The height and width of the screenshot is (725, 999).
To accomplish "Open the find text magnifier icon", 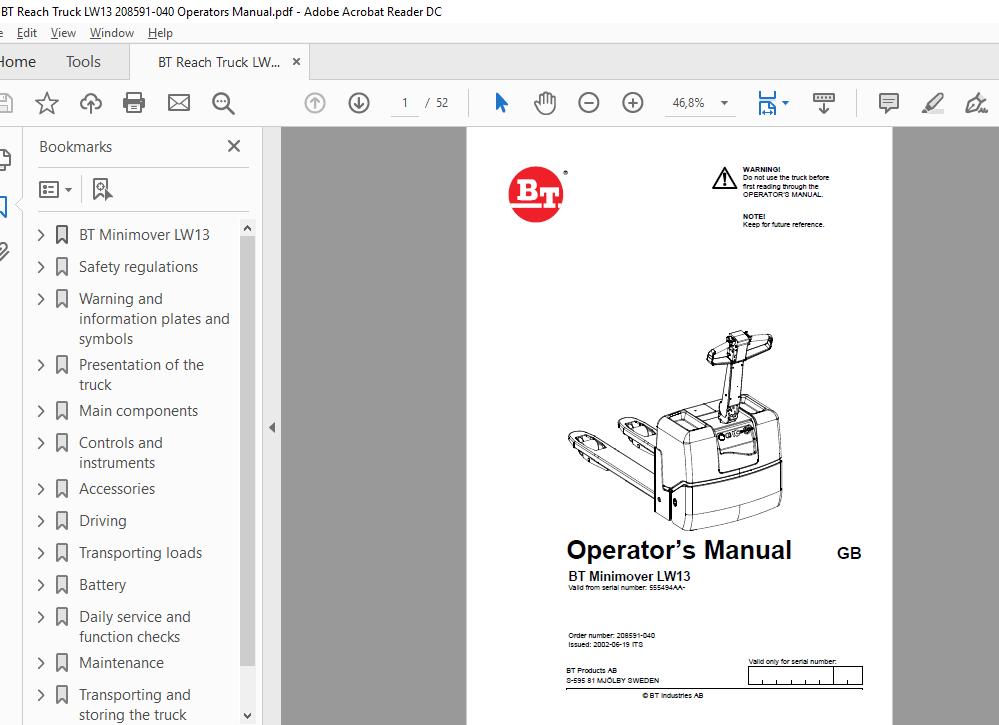I will pos(223,103).
